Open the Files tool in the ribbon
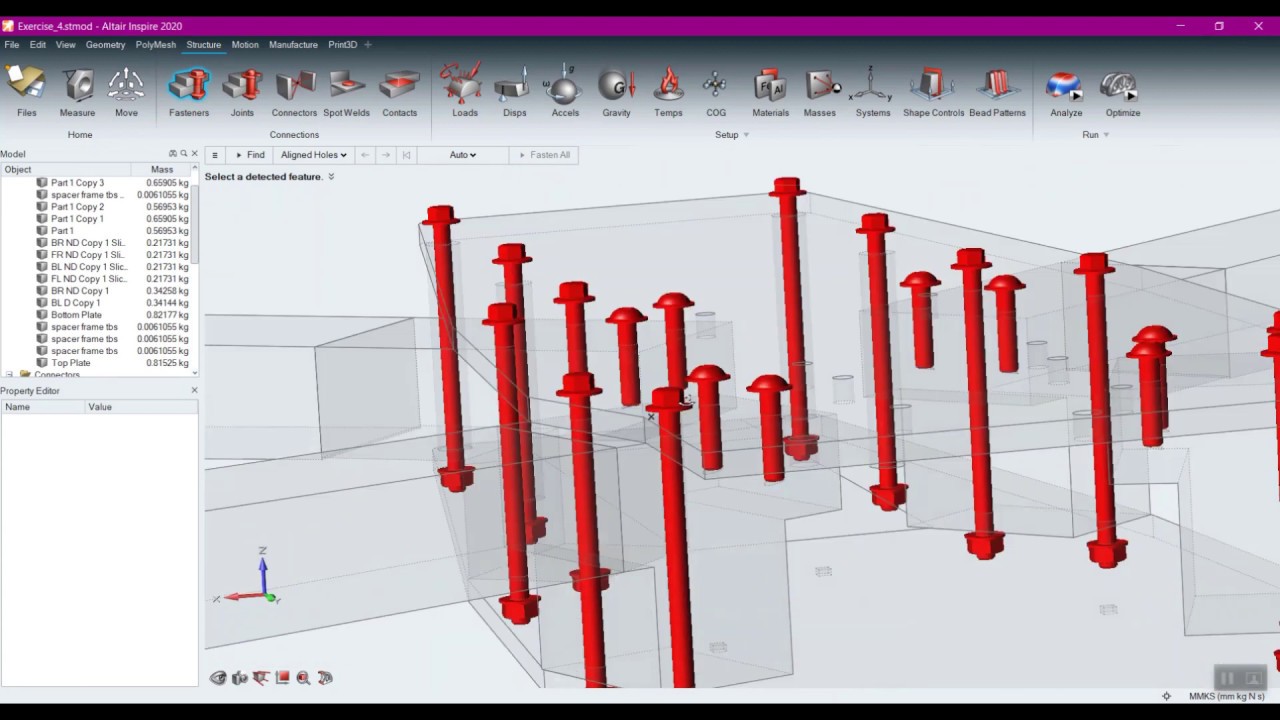This screenshot has width=1280, height=720. (26, 92)
